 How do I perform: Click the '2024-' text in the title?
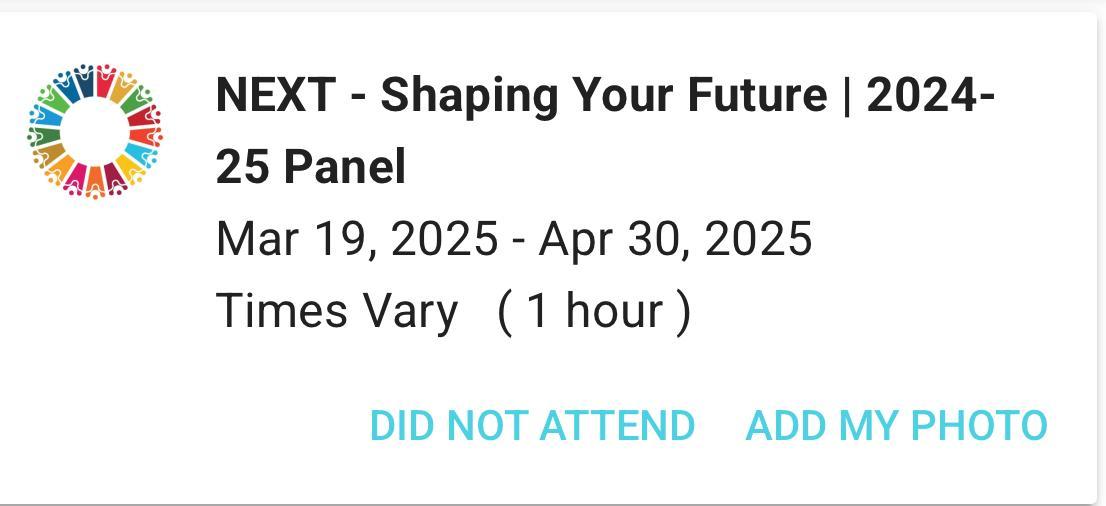pos(930,96)
